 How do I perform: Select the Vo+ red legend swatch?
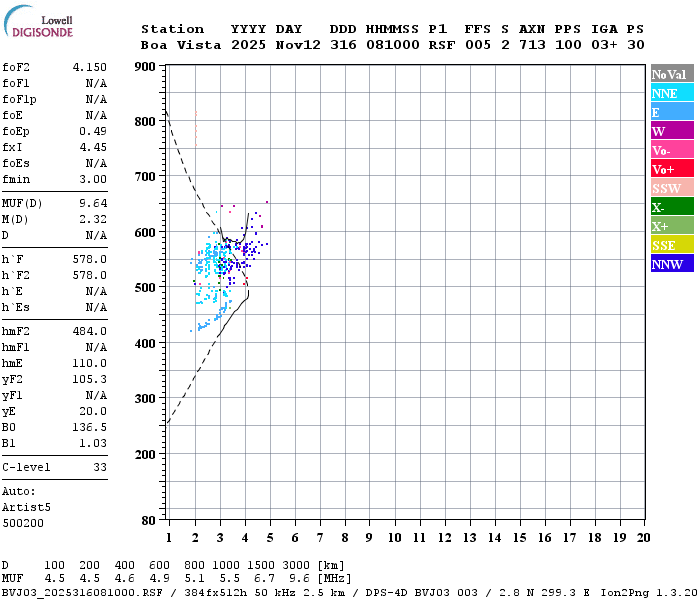point(672,169)
